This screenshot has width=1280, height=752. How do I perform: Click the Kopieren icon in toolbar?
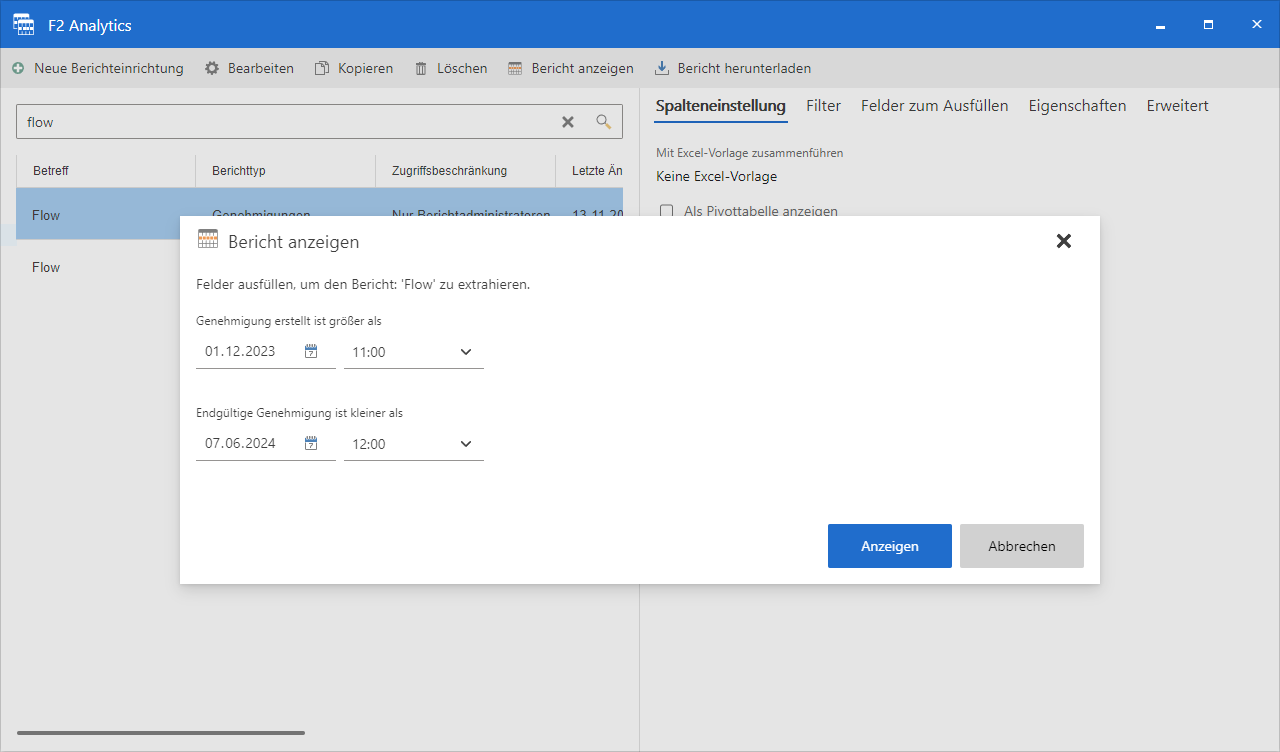322,69
